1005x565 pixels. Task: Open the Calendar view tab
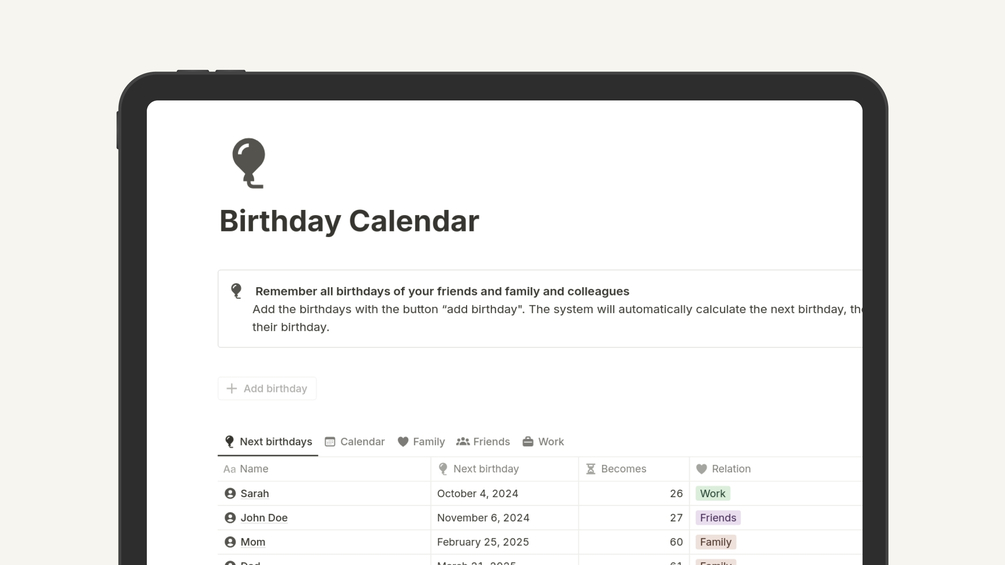point(355,442)
